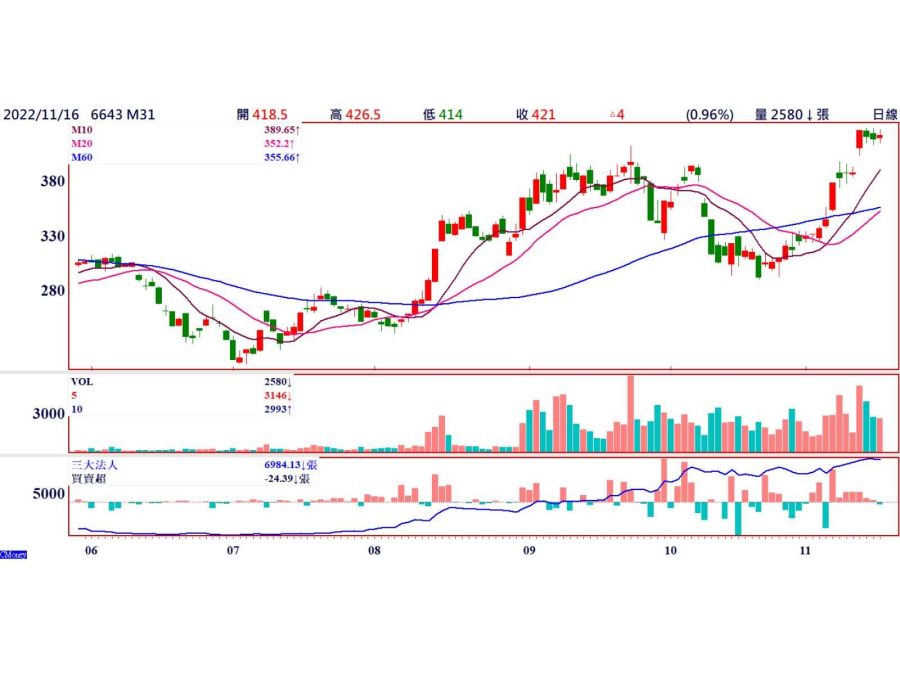The width and height of the screenshot is (900, 675).
Task: Click the 6643 M31 stock name
Action: (122, 115)
